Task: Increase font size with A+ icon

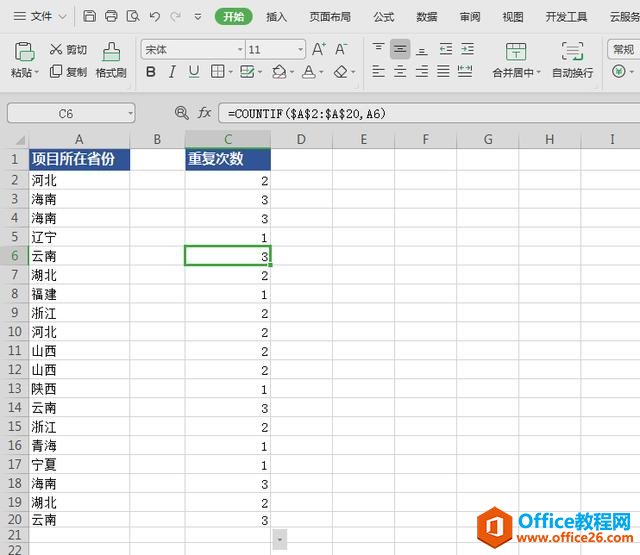Action: (319, 49)
